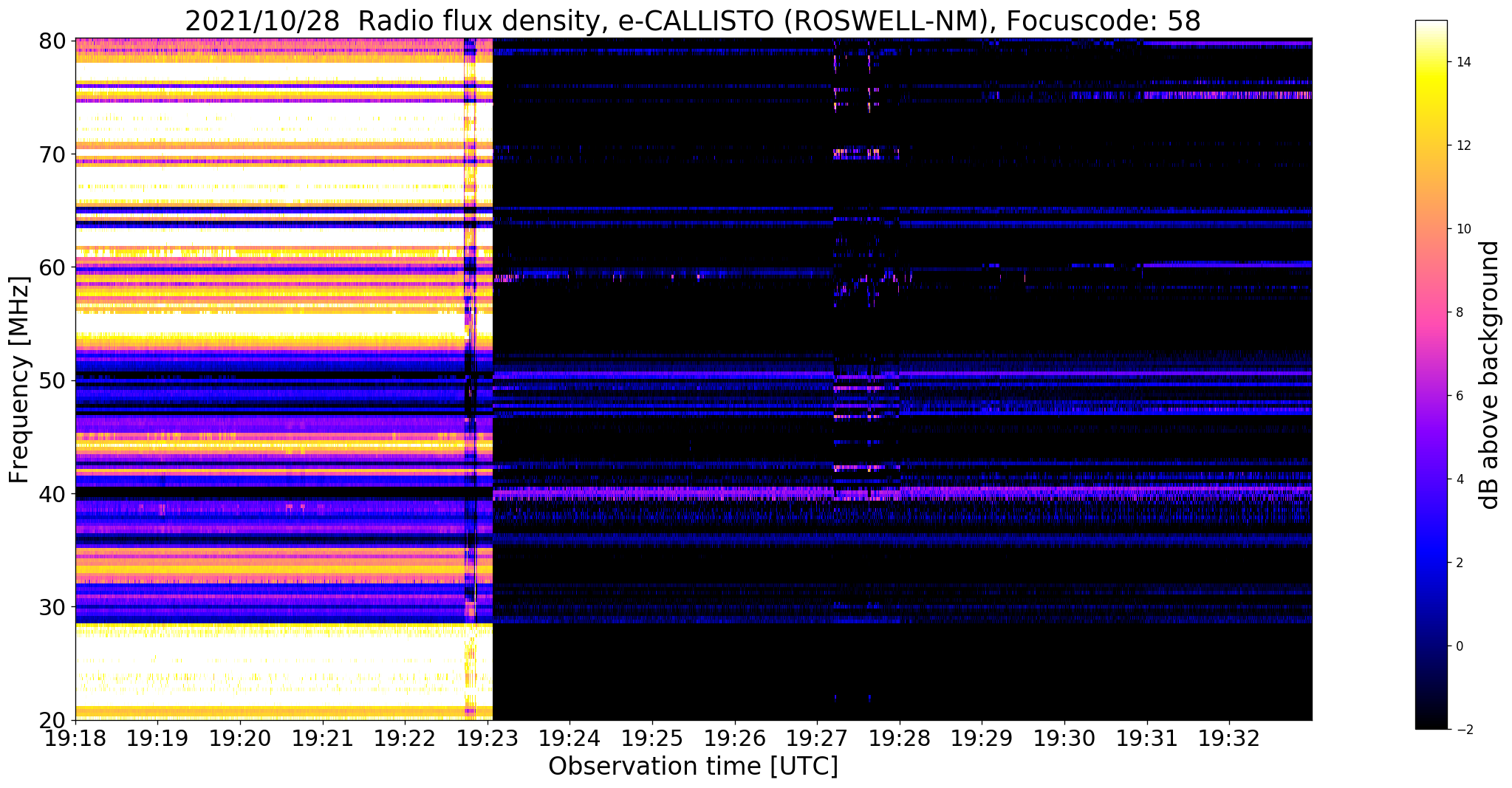Click the 60 MHz frequency tick label
This screenshot has height=788, width=1512.
click(x=52, y=267)
